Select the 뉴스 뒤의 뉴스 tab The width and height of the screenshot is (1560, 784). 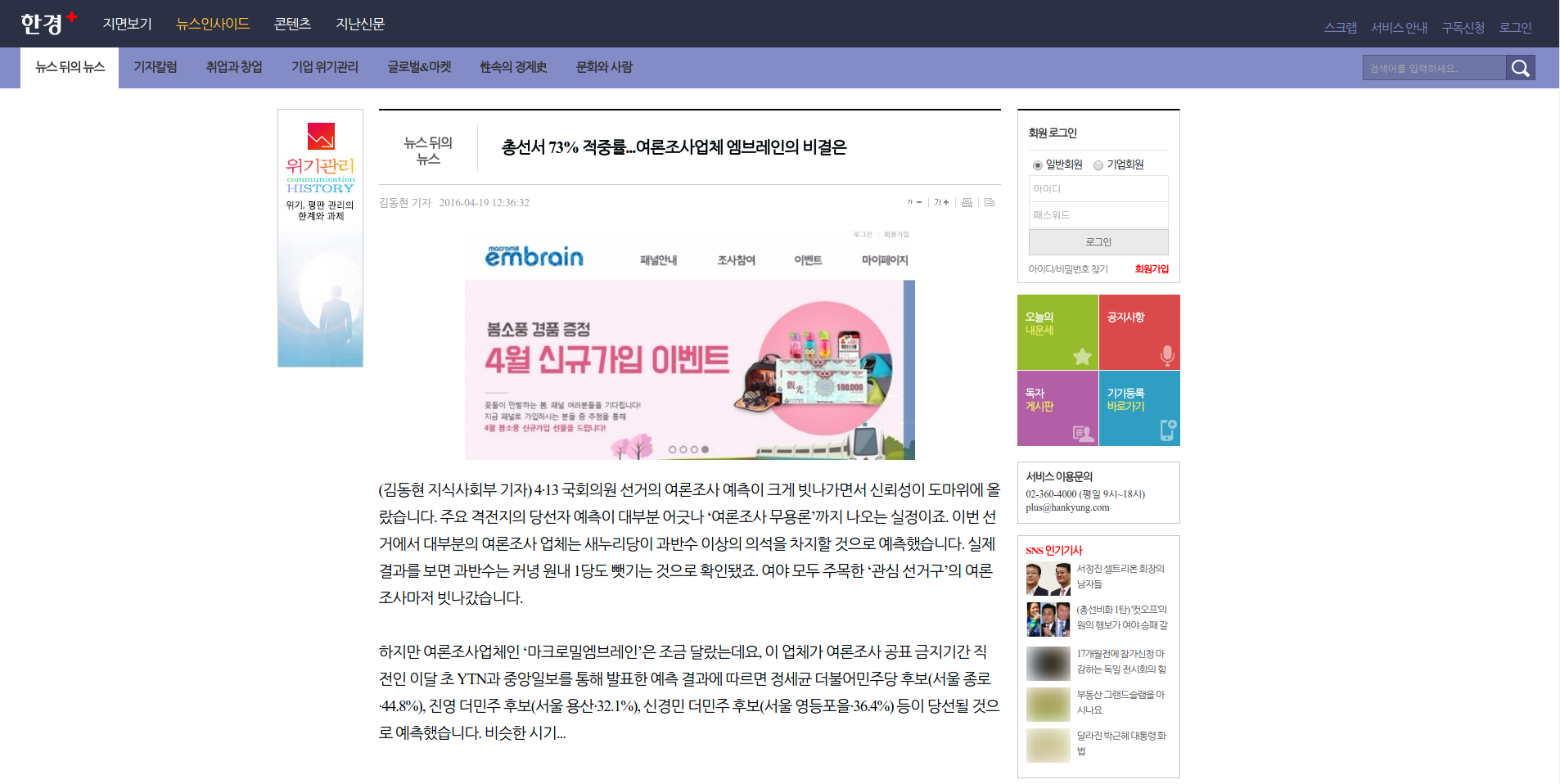(70, 67)
